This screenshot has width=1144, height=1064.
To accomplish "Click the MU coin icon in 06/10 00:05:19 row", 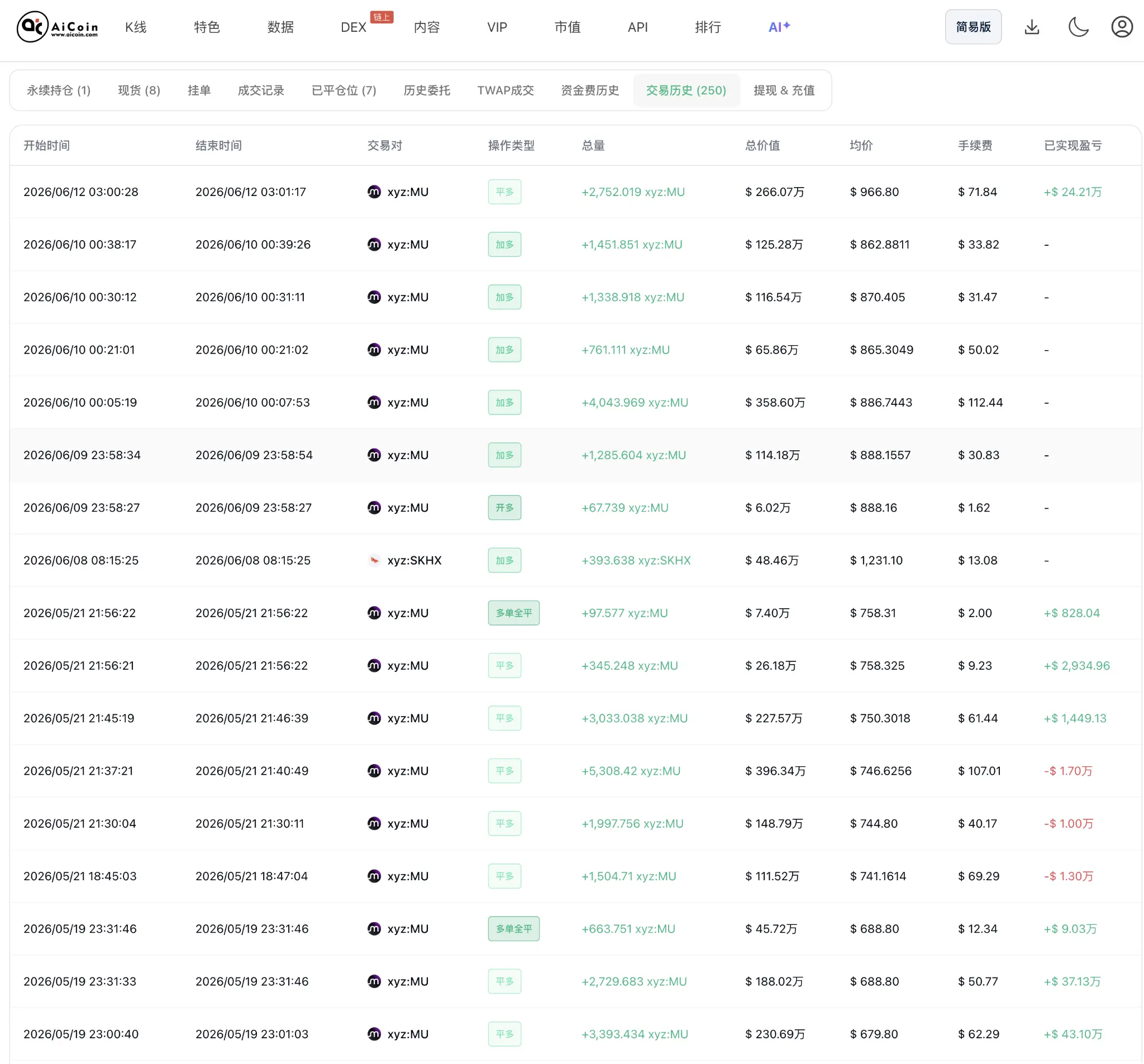I will coord(374,402).
